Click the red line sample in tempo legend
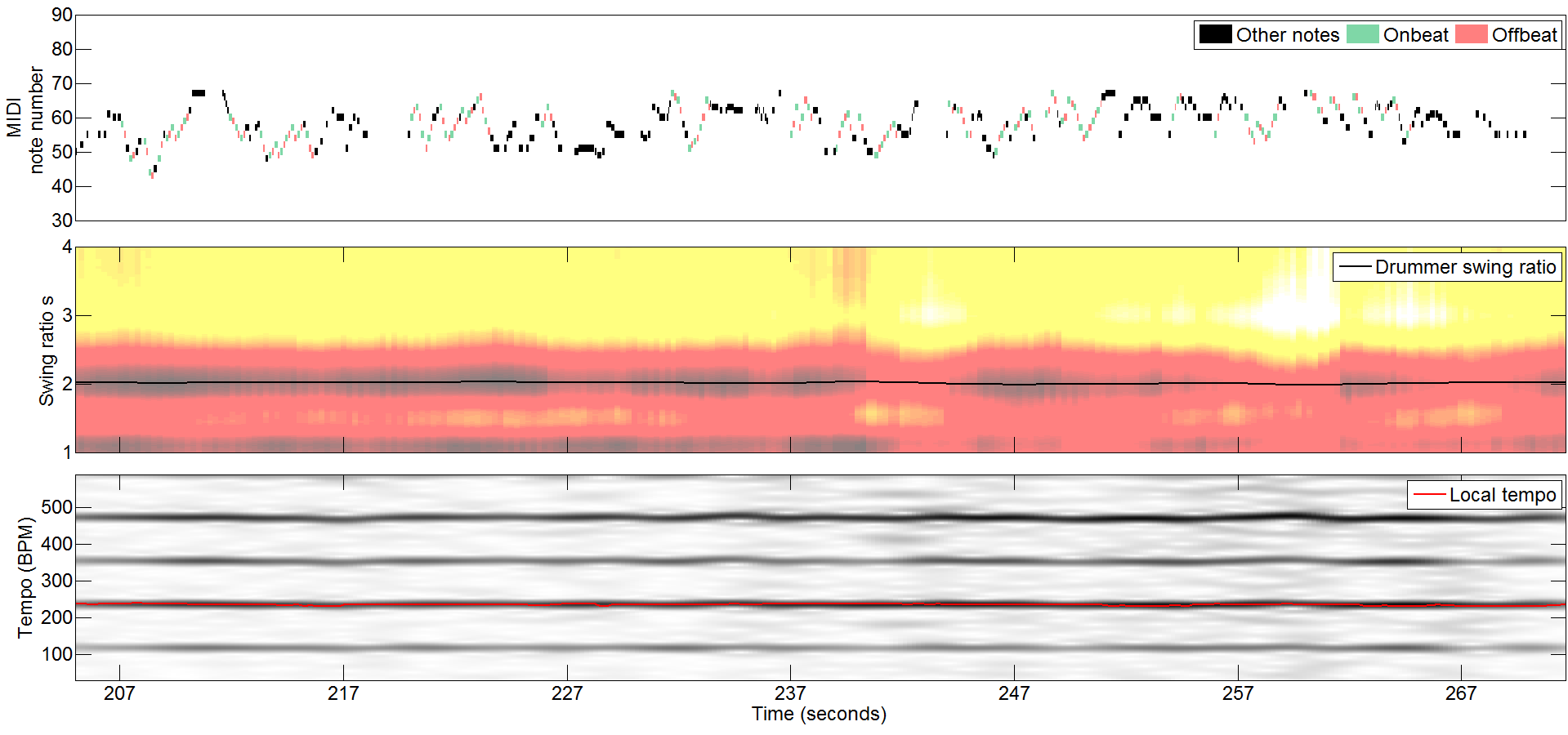1568x735 pixels. (x=1429, y=495)
